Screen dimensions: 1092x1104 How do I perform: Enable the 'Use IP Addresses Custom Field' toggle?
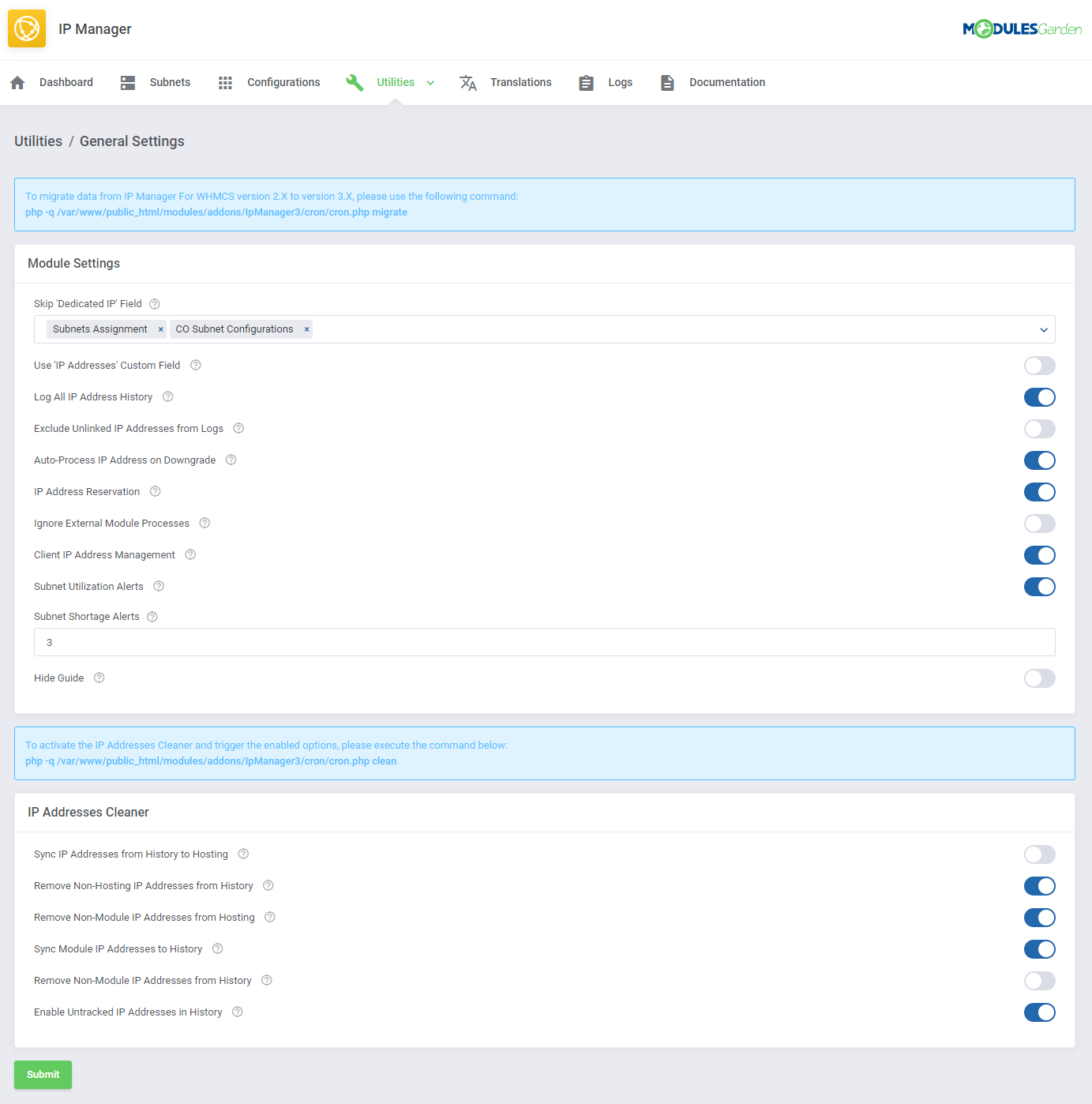point(1039,366)
